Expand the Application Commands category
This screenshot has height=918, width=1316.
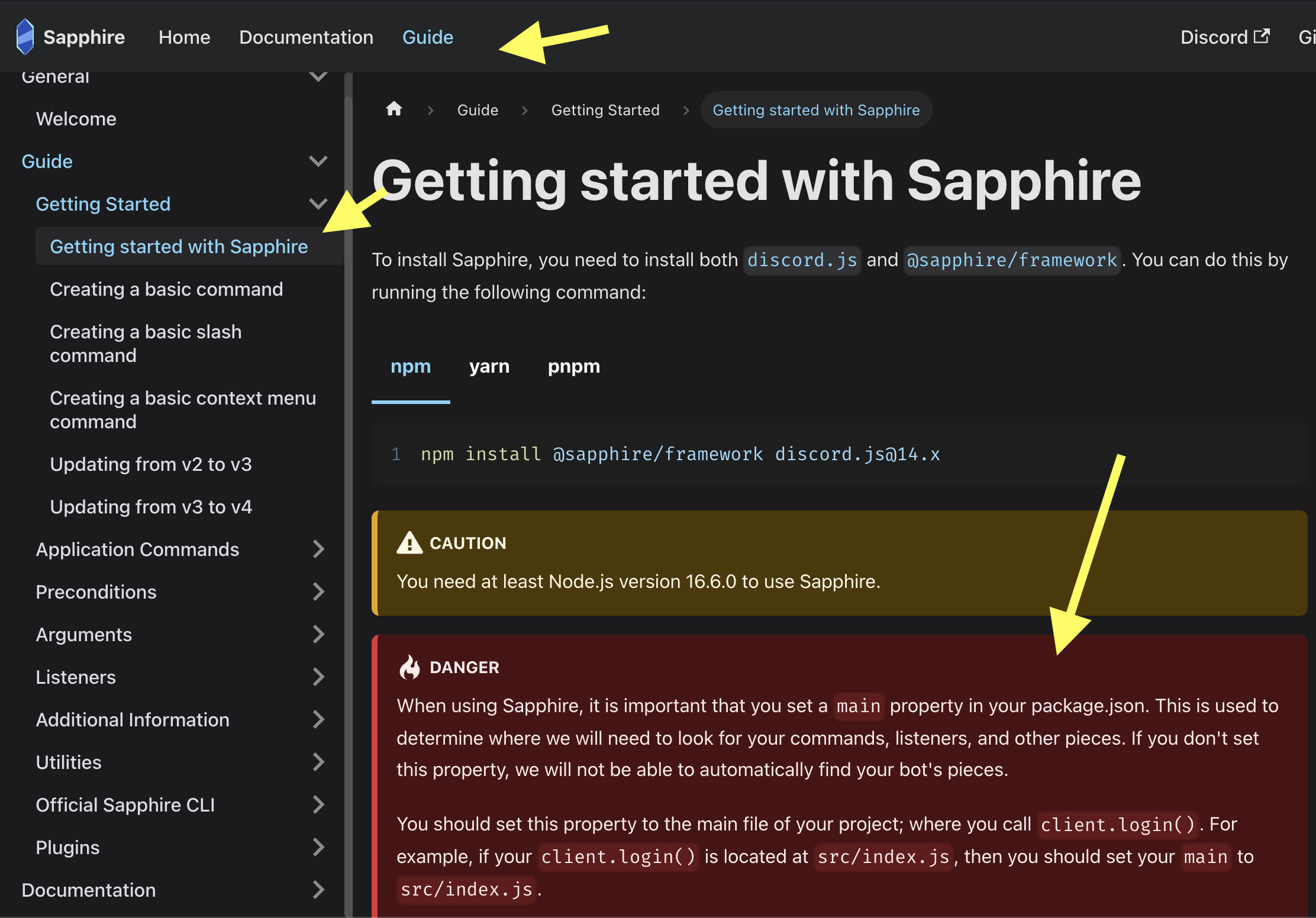click(318, 549)
